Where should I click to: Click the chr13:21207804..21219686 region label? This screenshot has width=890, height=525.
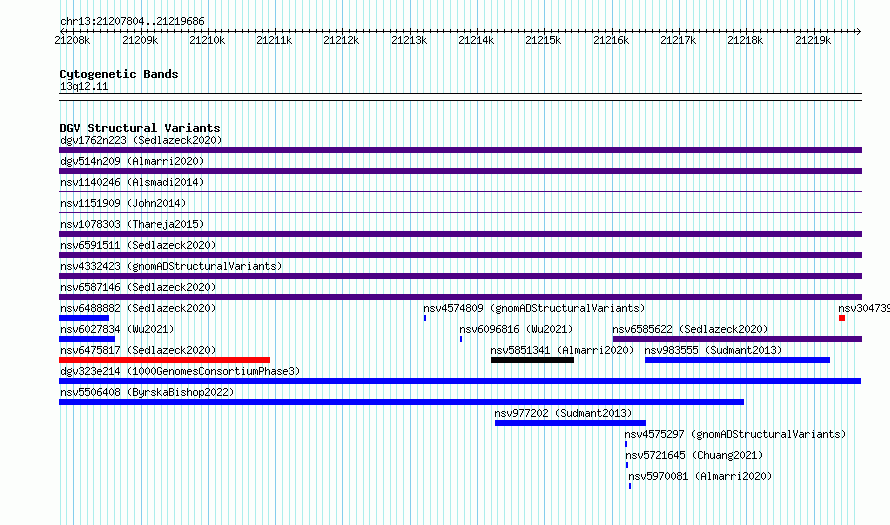click(x=132, y=21)
